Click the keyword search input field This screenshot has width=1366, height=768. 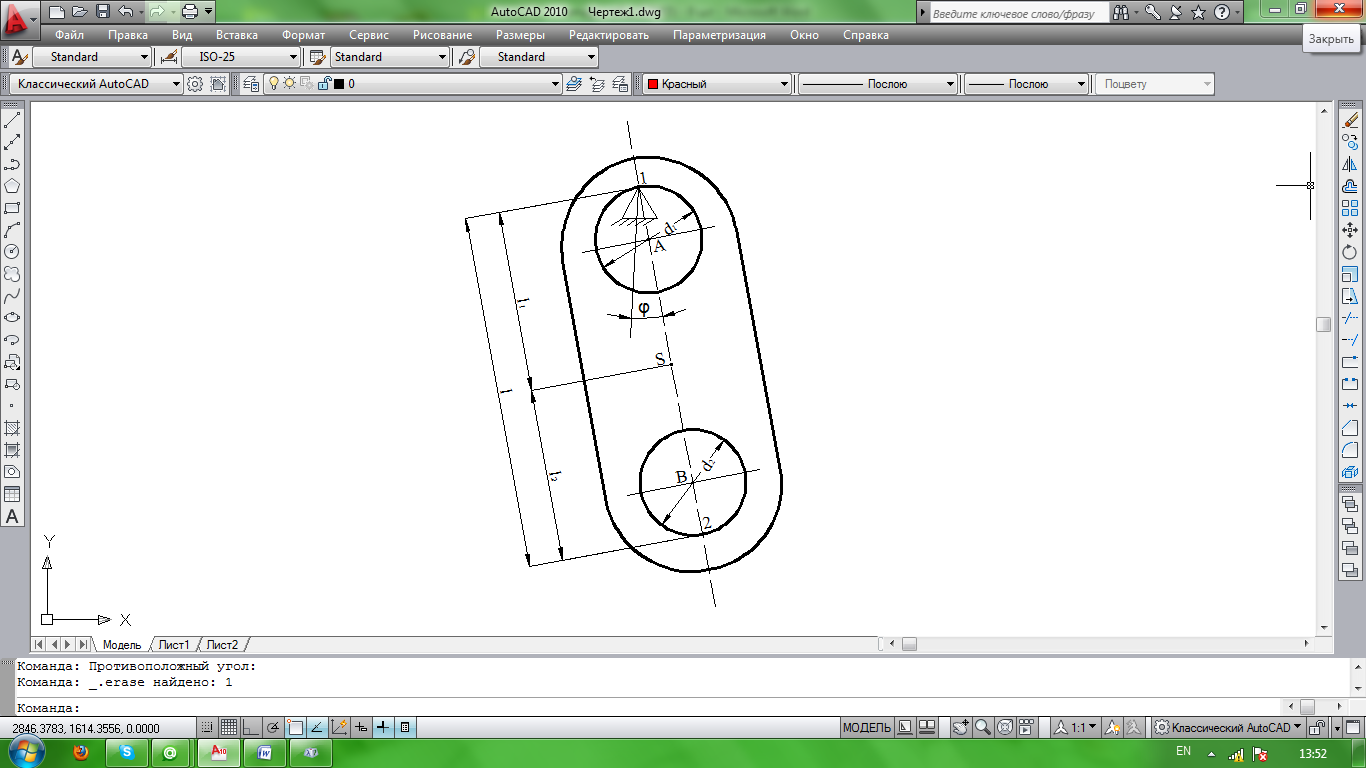click(x=1018, y=14)
